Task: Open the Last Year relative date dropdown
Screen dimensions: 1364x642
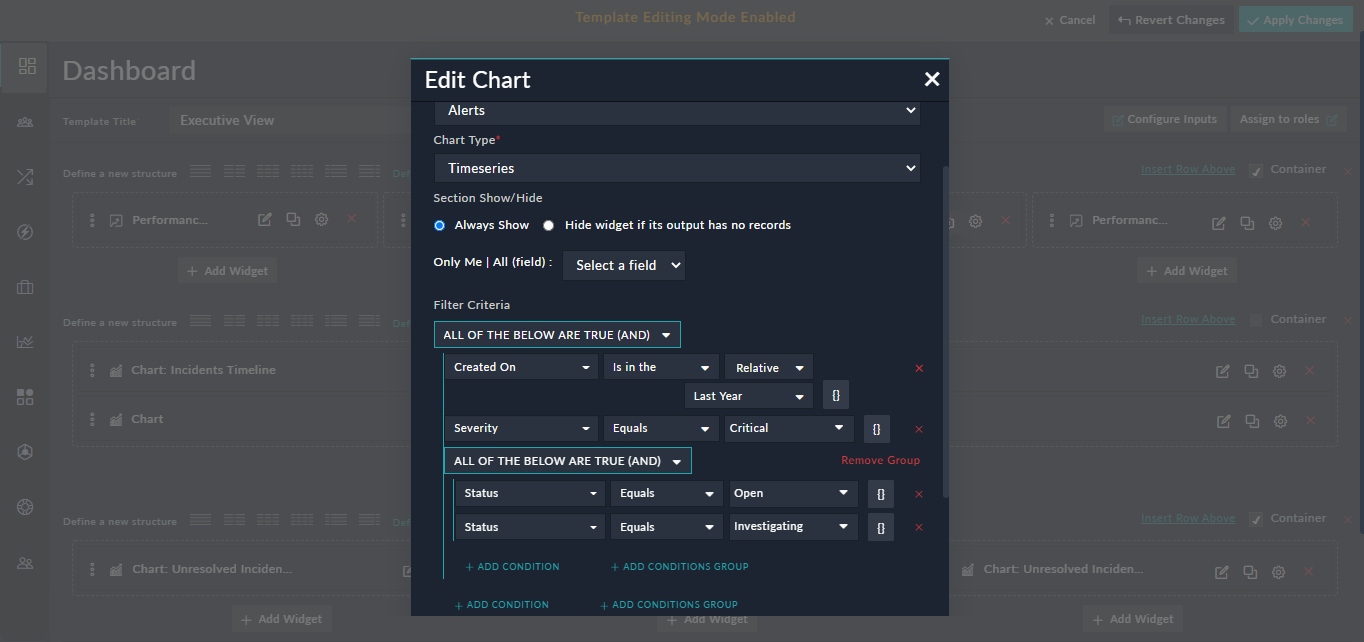Action: pos(748,395)
